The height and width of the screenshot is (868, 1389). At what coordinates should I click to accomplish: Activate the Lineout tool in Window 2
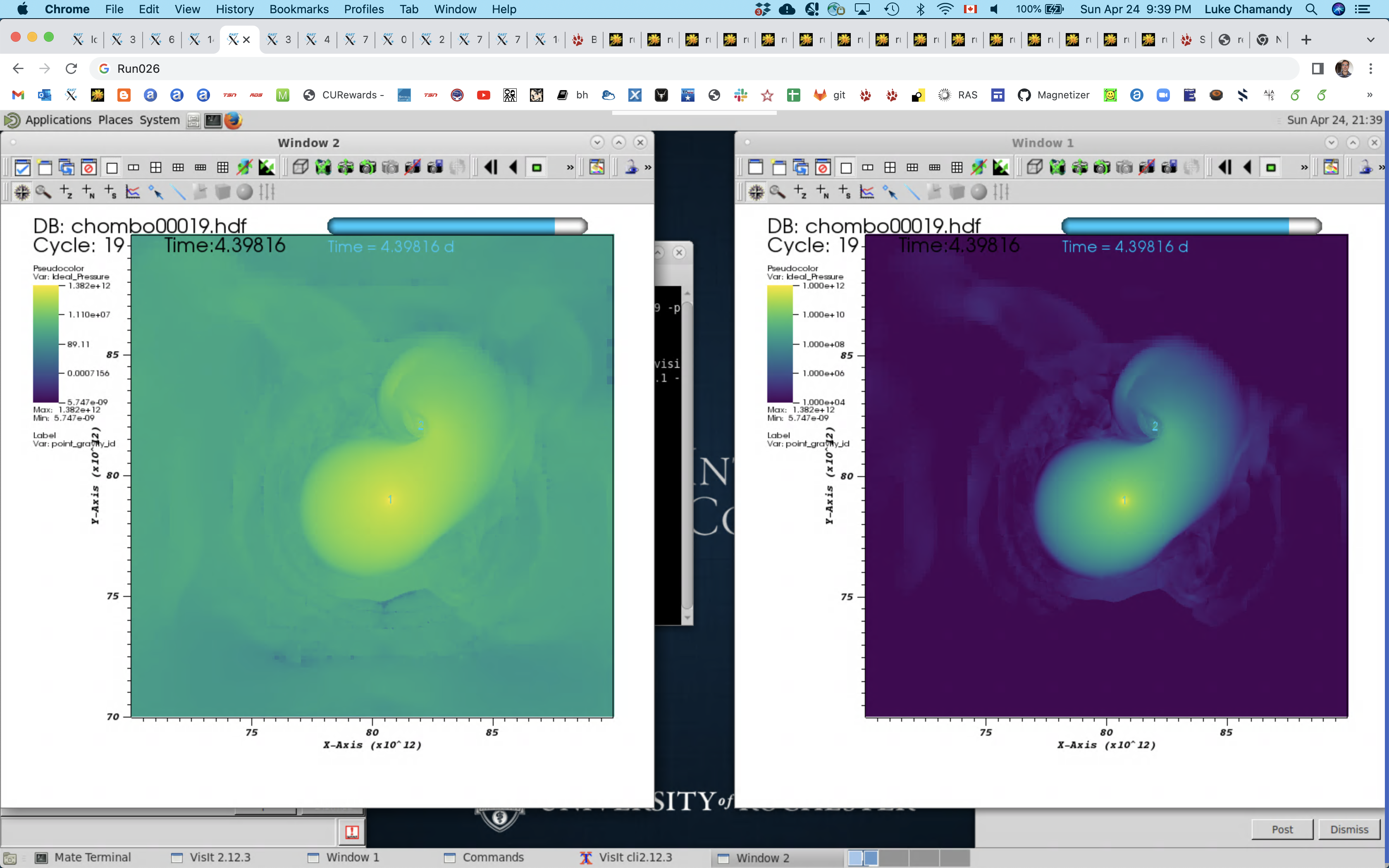(x=133, y=192)
